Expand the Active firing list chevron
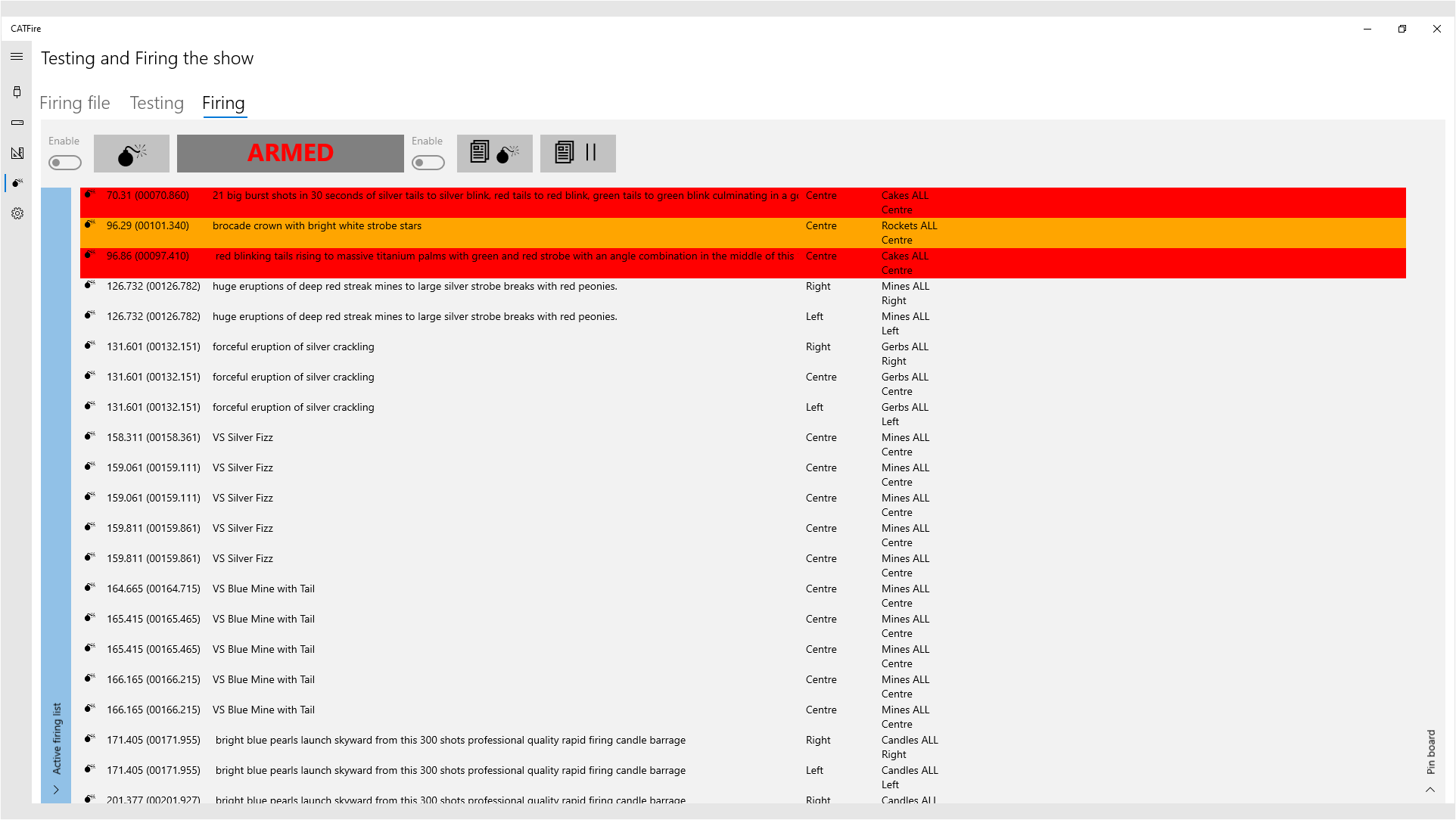This screenshot has height=820, width=1456. tap(56, 790)
